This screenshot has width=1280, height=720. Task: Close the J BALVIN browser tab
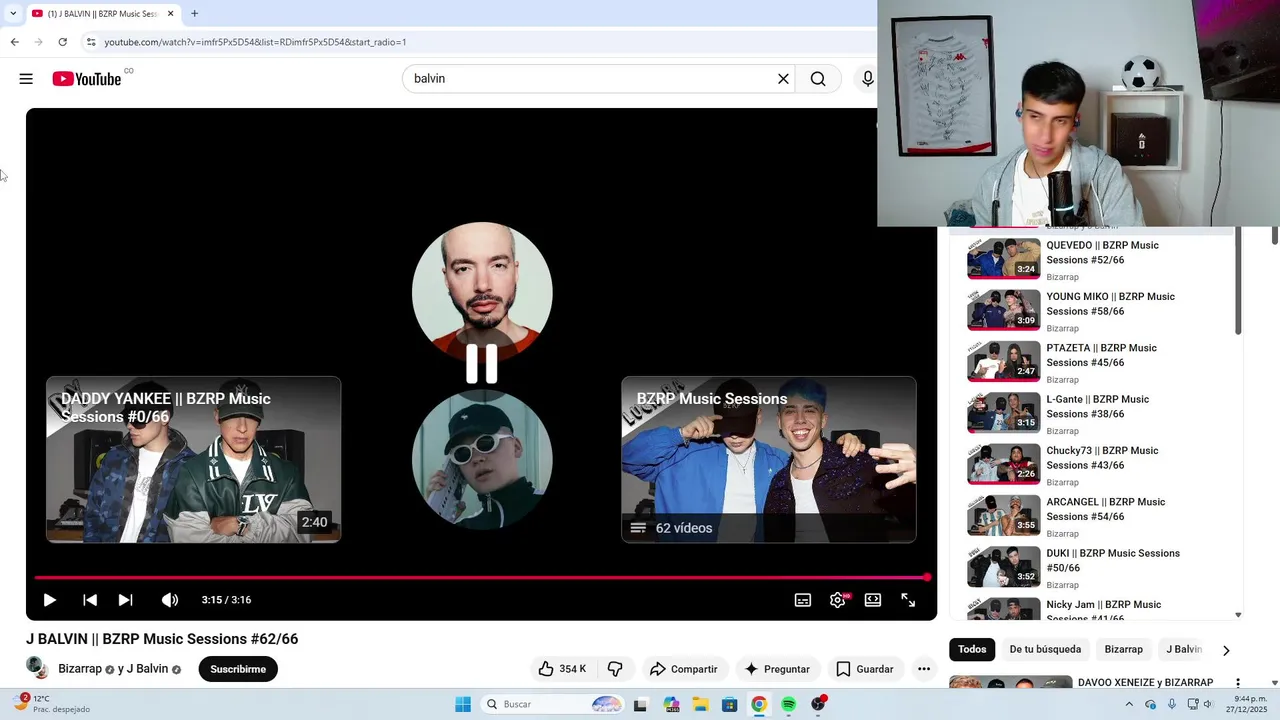(170, 13)
